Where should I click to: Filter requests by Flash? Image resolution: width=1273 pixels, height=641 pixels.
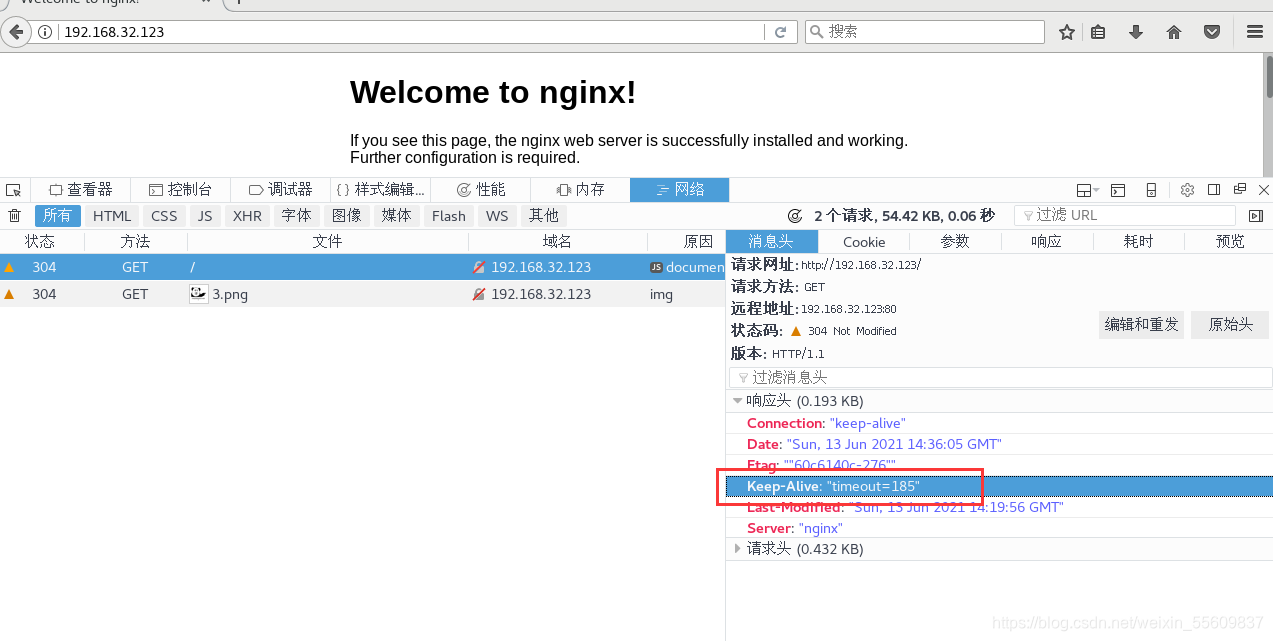(449, 216)
